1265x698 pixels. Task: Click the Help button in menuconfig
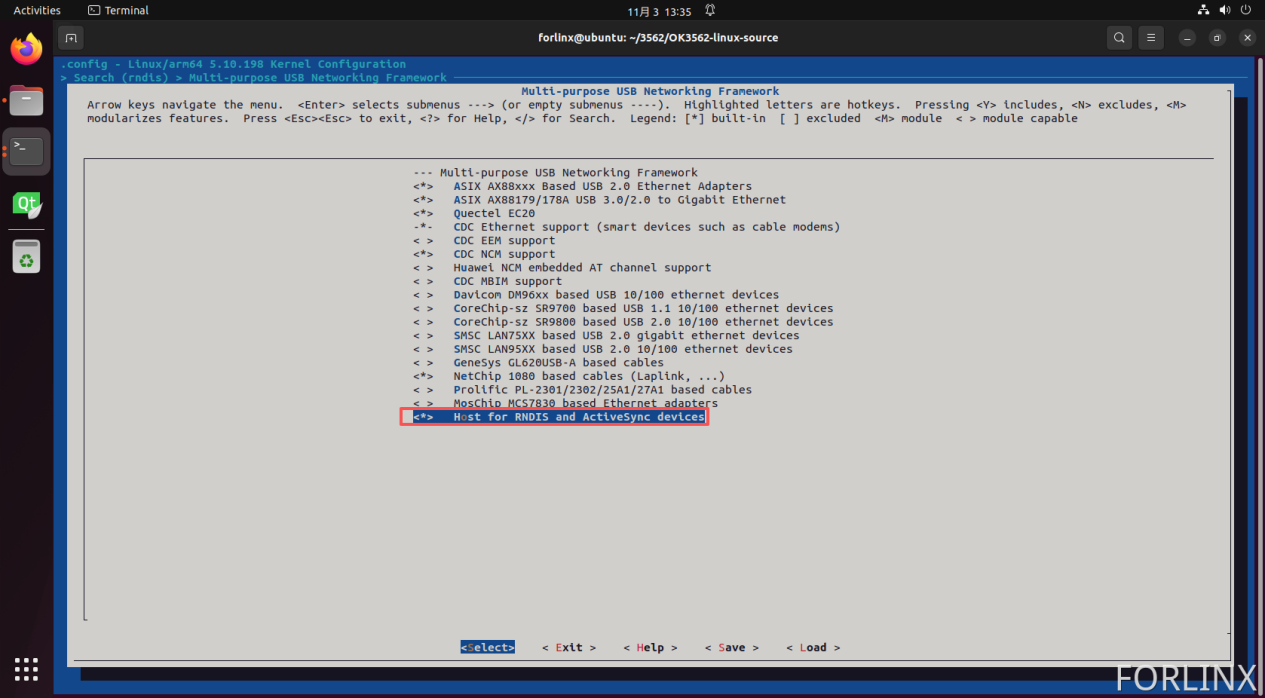(x=650, y=647)
